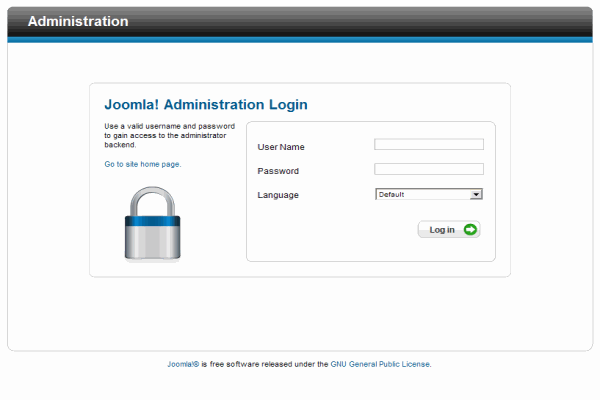Screen dimensions: 600x400
Task: Click the padlock's blue band
Action: (x=152, y=221)
